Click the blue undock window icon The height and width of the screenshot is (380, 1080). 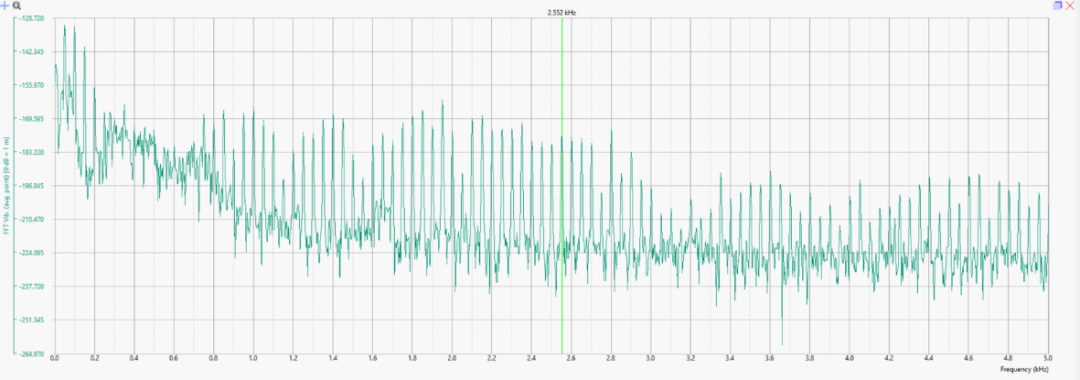1058,5
